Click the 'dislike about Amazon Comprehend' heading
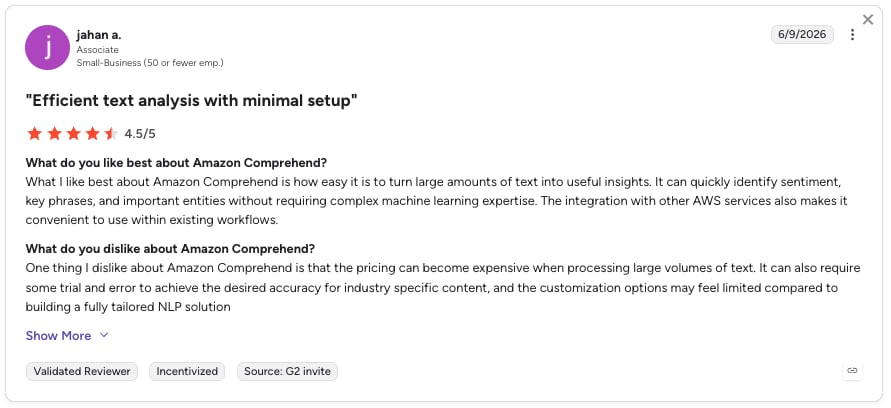This screenshot has width=891, height=408. point(170,249)
